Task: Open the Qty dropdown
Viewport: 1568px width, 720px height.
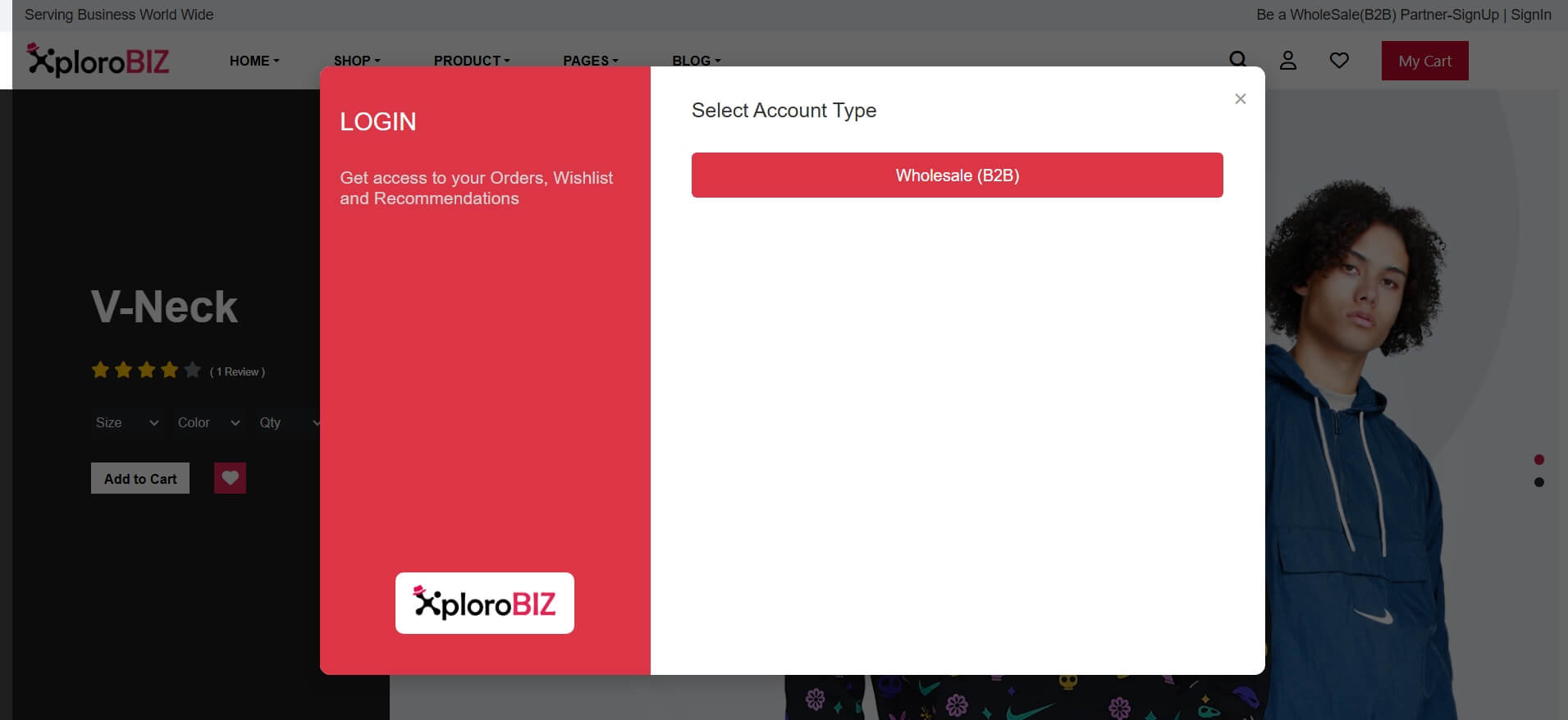Action: (289, 422)
